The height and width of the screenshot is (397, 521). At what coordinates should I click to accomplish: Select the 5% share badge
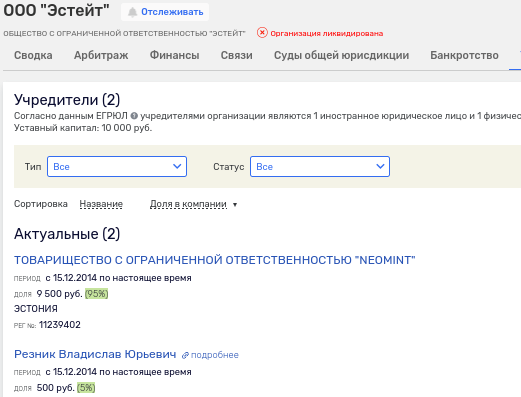(x=86, y=388)
